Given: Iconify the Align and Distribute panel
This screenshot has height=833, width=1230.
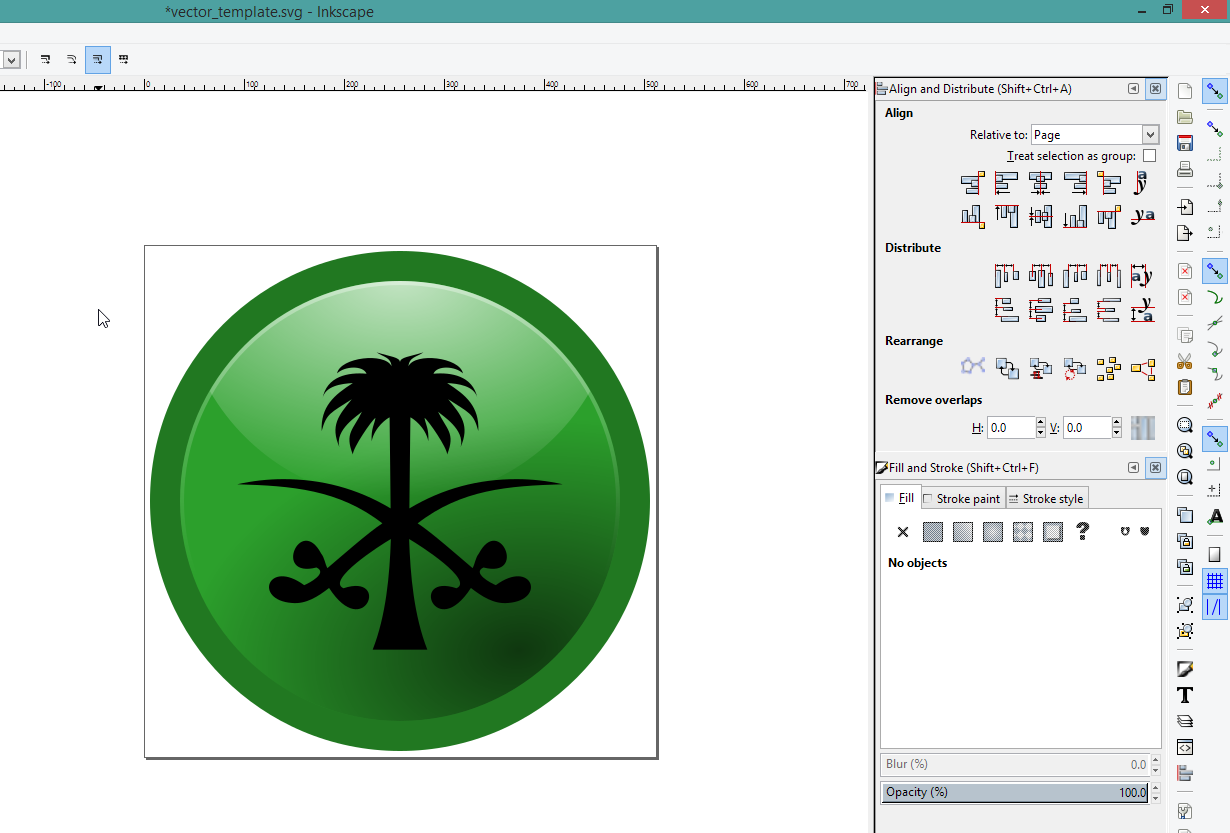Looking at the screenshot, I should (1133, 89).
